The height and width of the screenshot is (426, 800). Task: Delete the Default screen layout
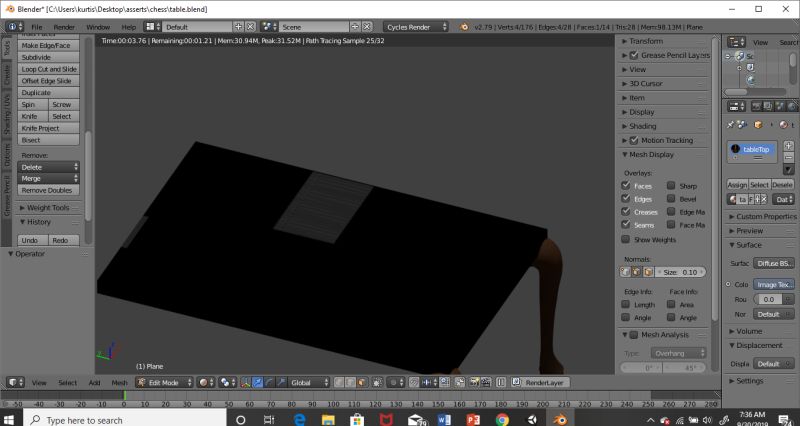250,27
